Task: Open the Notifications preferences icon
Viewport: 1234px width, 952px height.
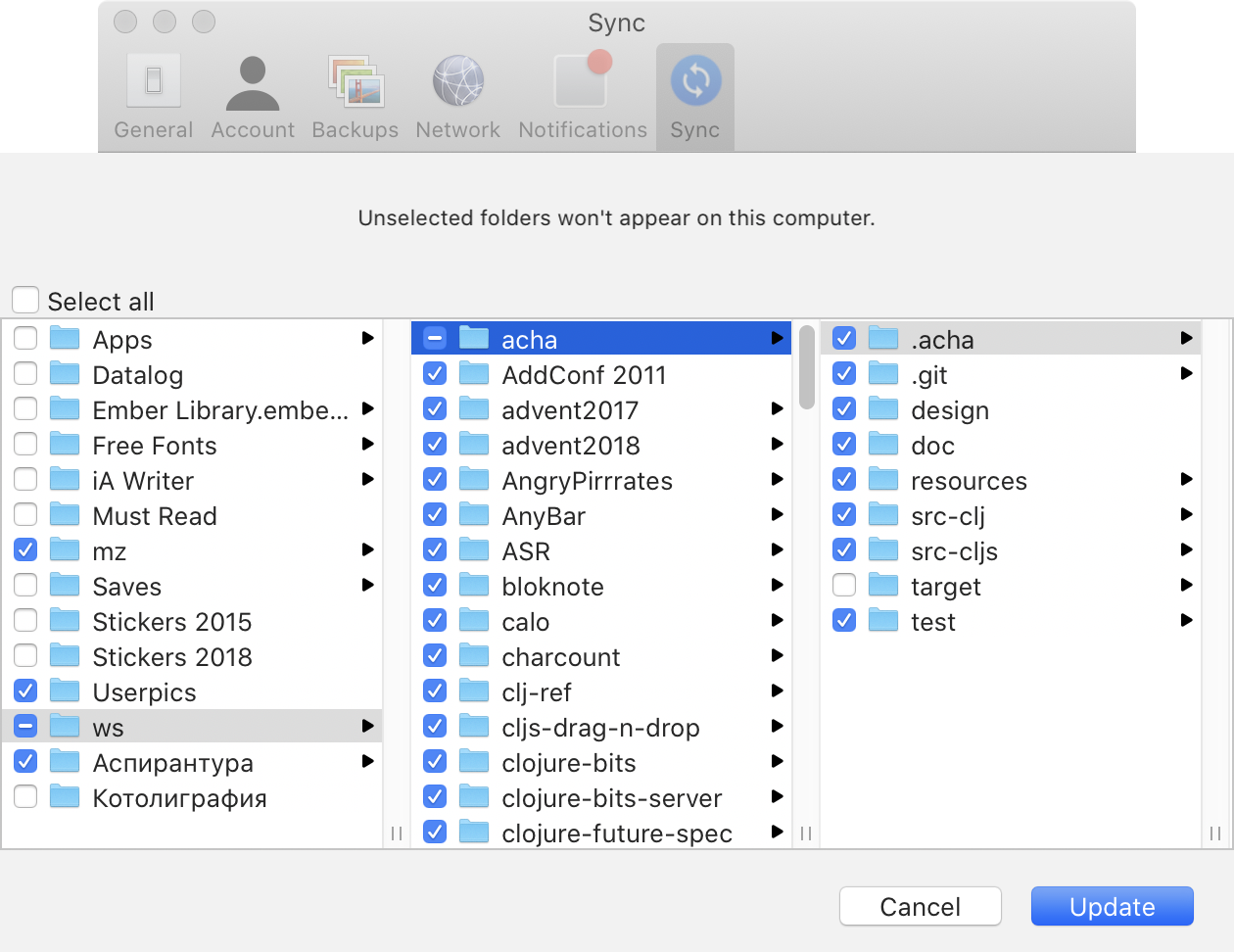Action: 582,81
